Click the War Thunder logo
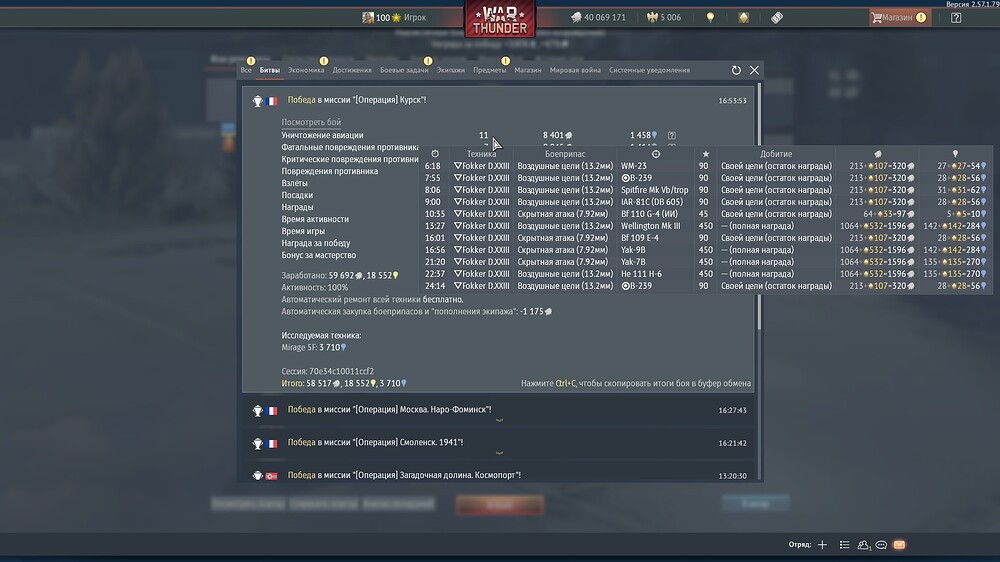Image resolution: width=1000 pixels, height=562 pixels. coord(500,19)
